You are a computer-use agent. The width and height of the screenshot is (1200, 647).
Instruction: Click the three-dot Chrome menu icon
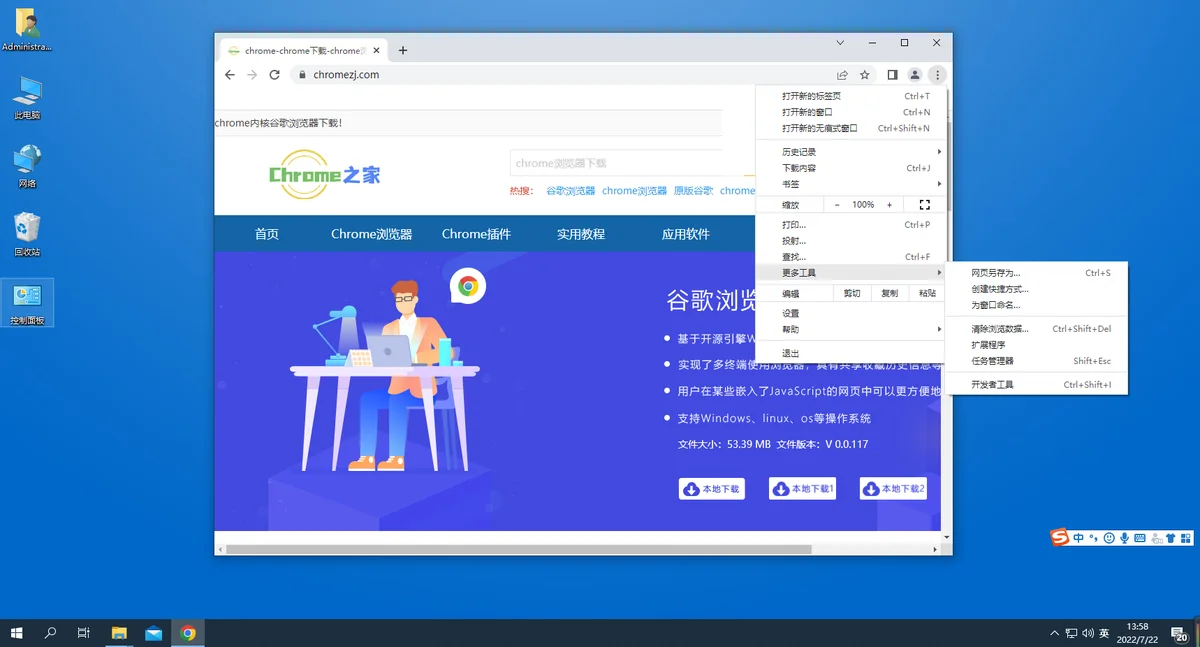937,75
